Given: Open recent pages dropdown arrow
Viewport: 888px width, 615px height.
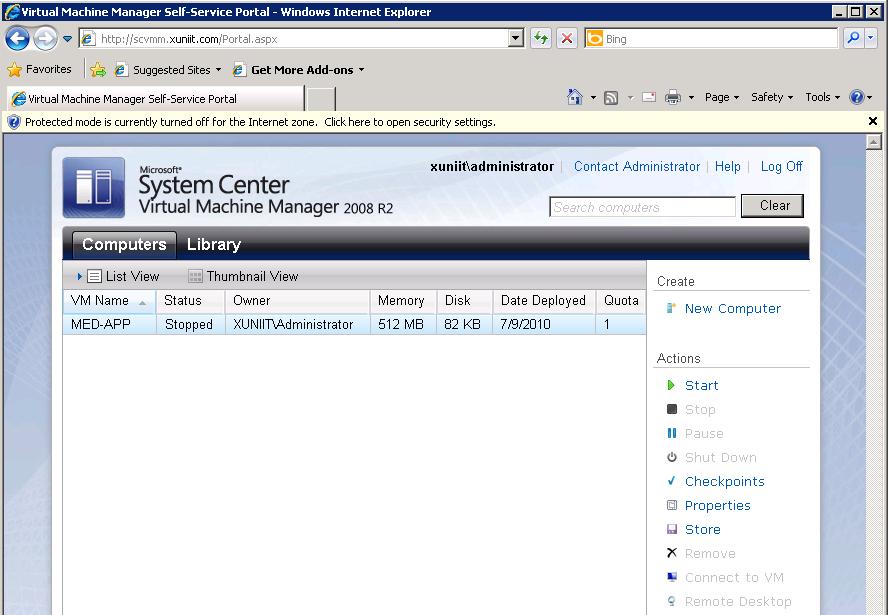Looking at the screenshot, I should click(67, 39).
